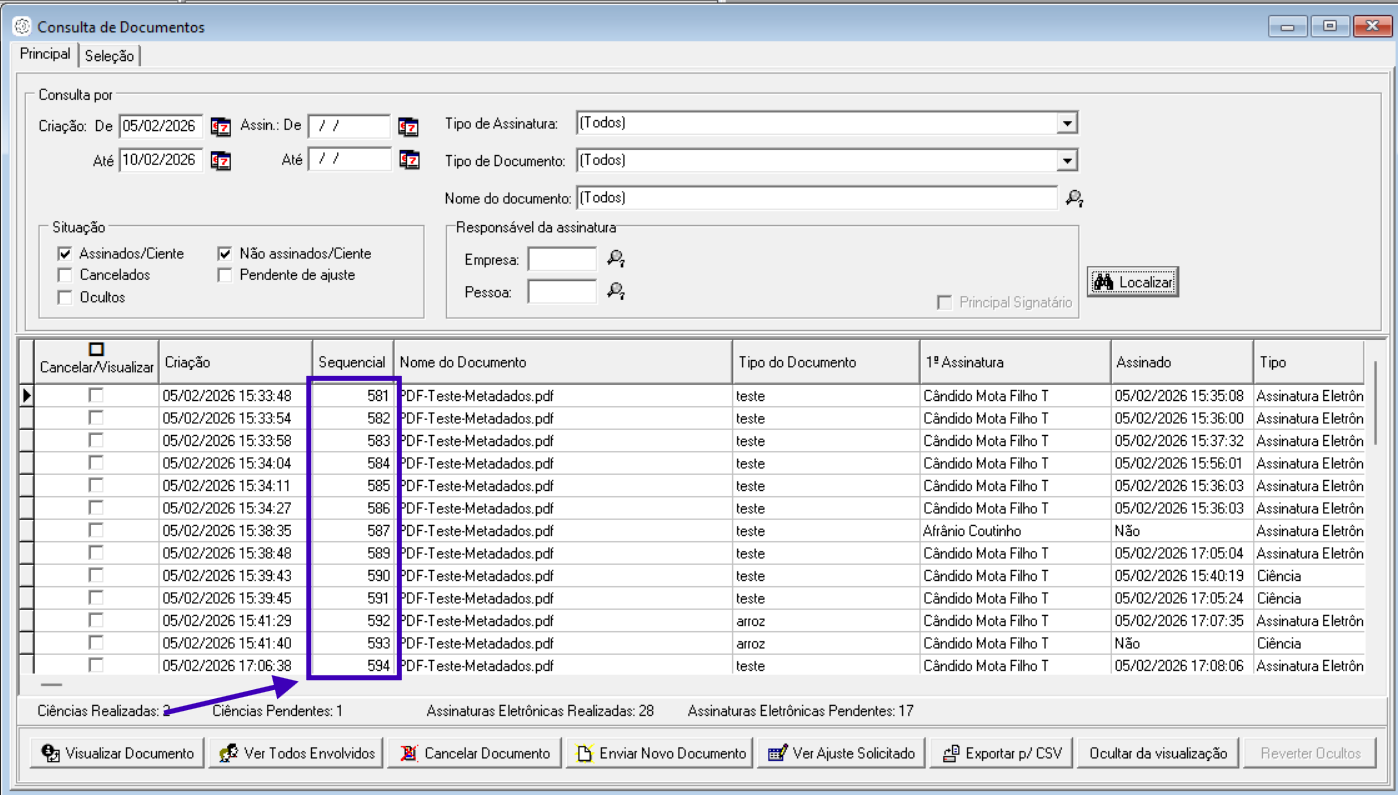Expand the Tipo de Documento dropdown
This screenshot has width=1398, height=795.
tap(1067, 161)
